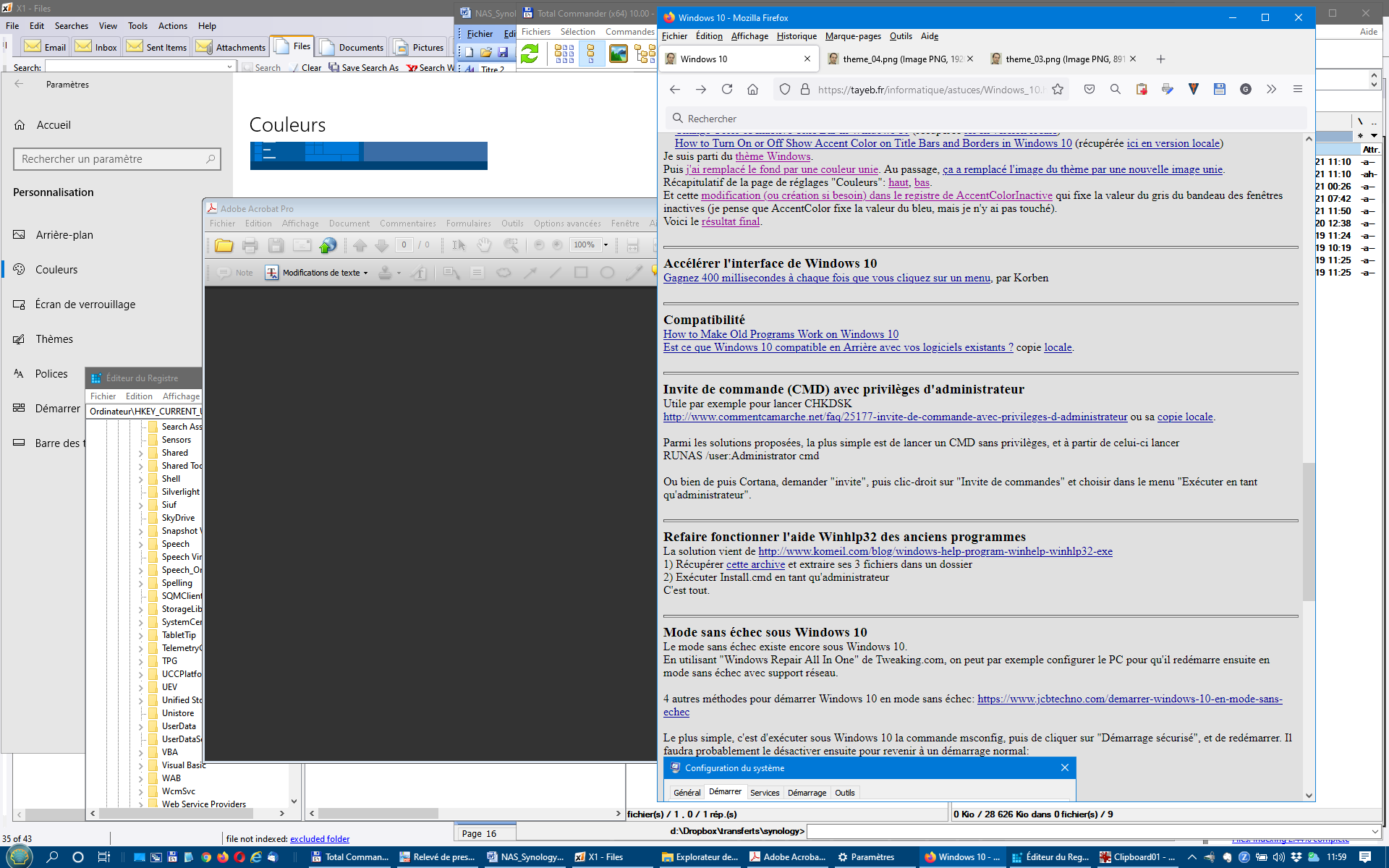Select Files tab in X1
Screen dimensions: 1389x868
point(292,46)
